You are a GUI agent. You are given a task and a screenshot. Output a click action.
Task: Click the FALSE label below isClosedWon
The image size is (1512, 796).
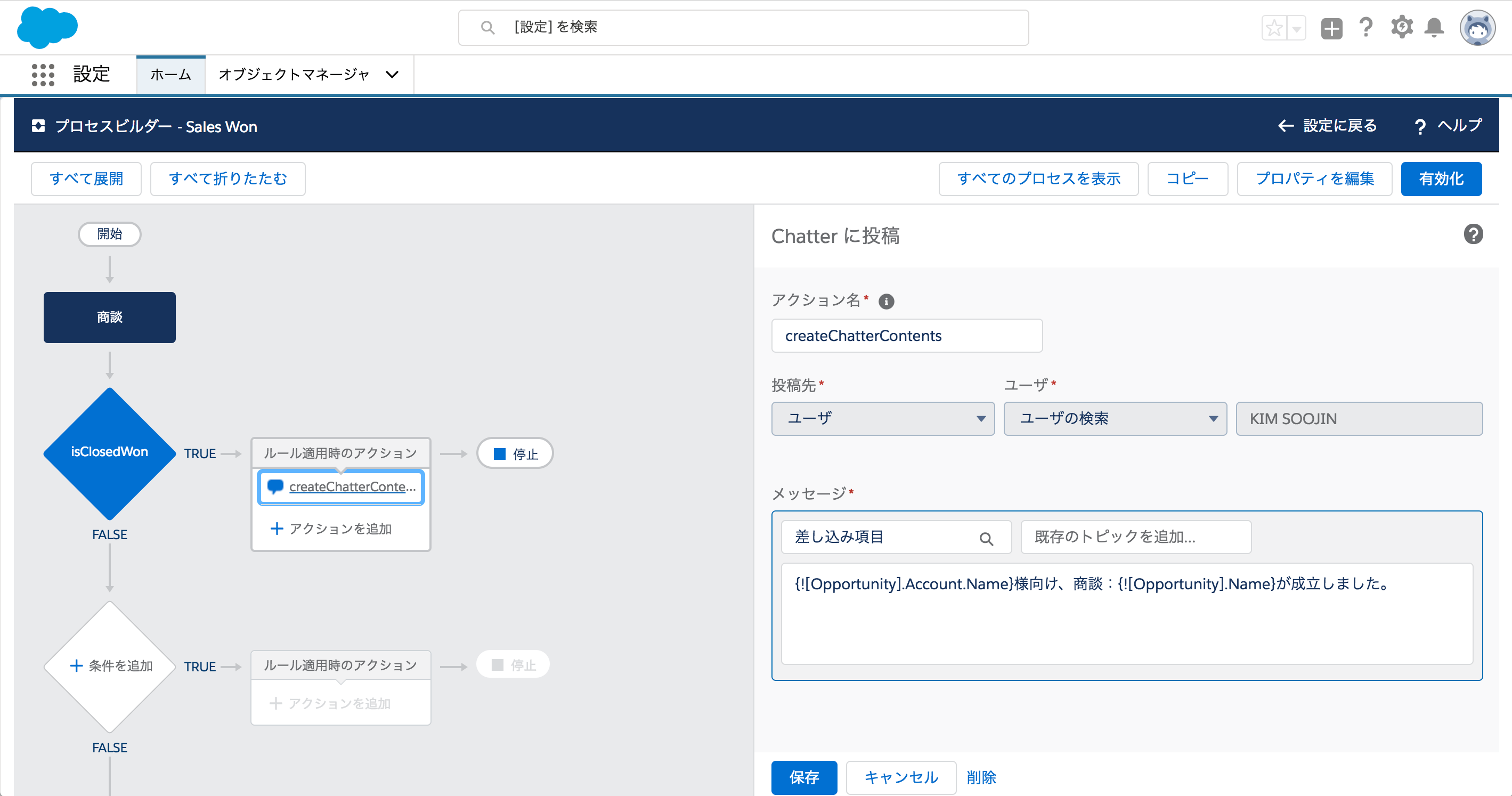[110, 534]
